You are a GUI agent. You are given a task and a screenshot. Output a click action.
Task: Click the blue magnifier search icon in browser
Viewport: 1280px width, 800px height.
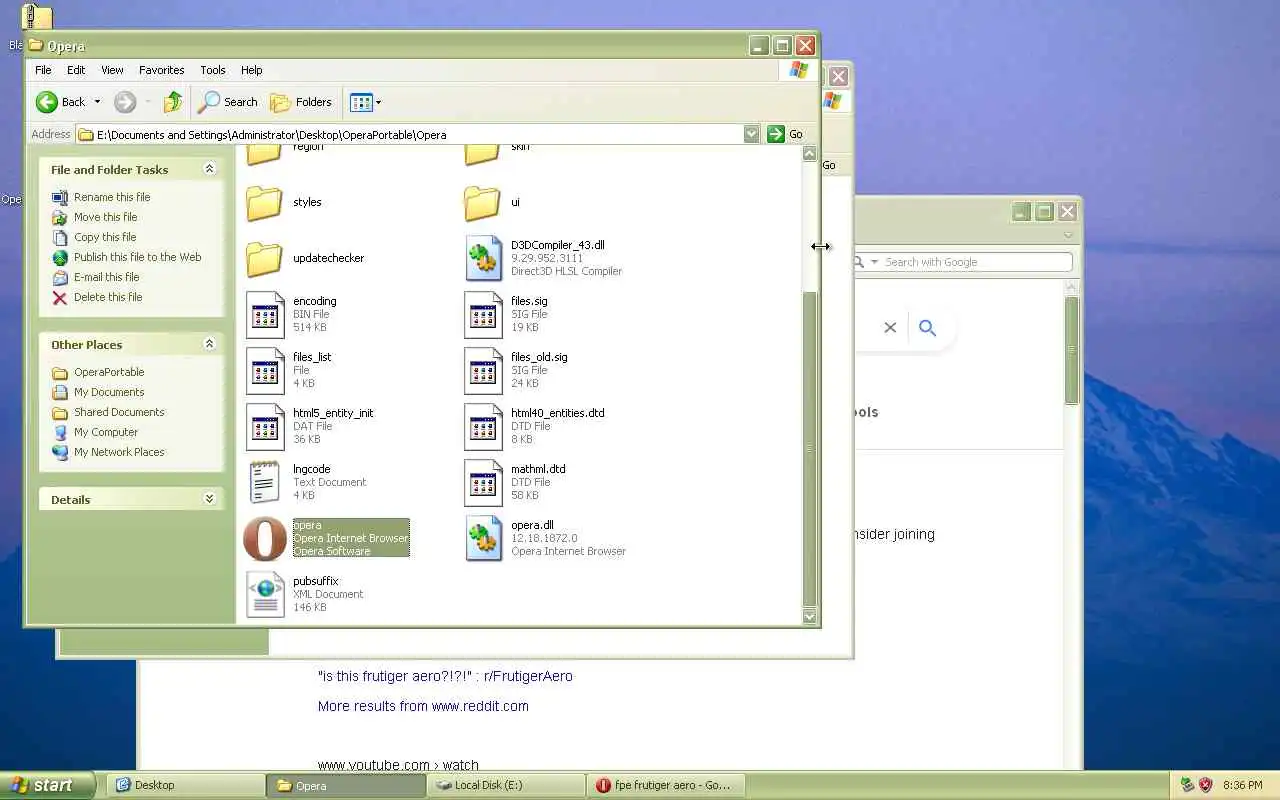(x=928, y=327)
